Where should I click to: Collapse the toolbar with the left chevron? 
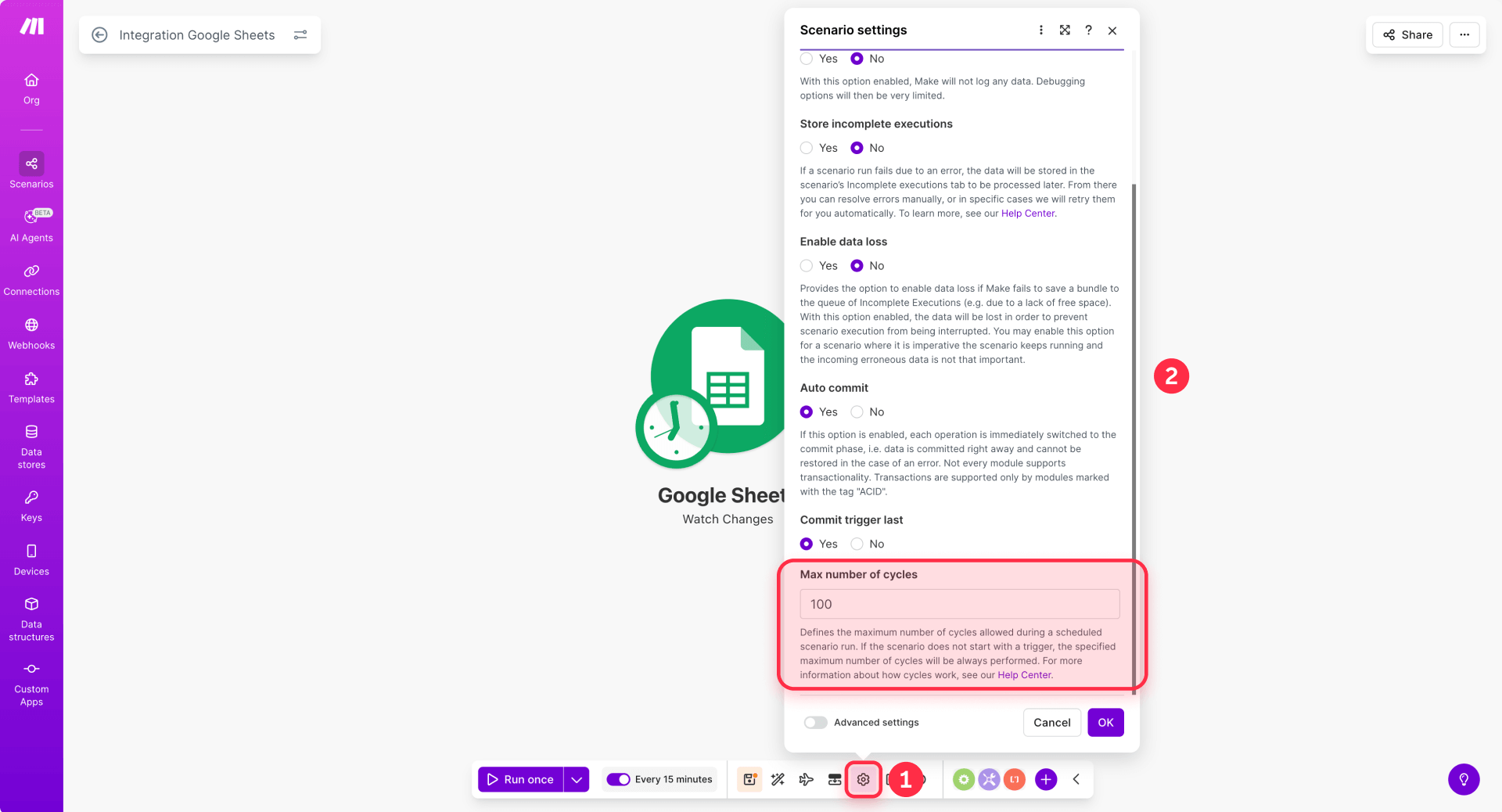(1076, 779)
